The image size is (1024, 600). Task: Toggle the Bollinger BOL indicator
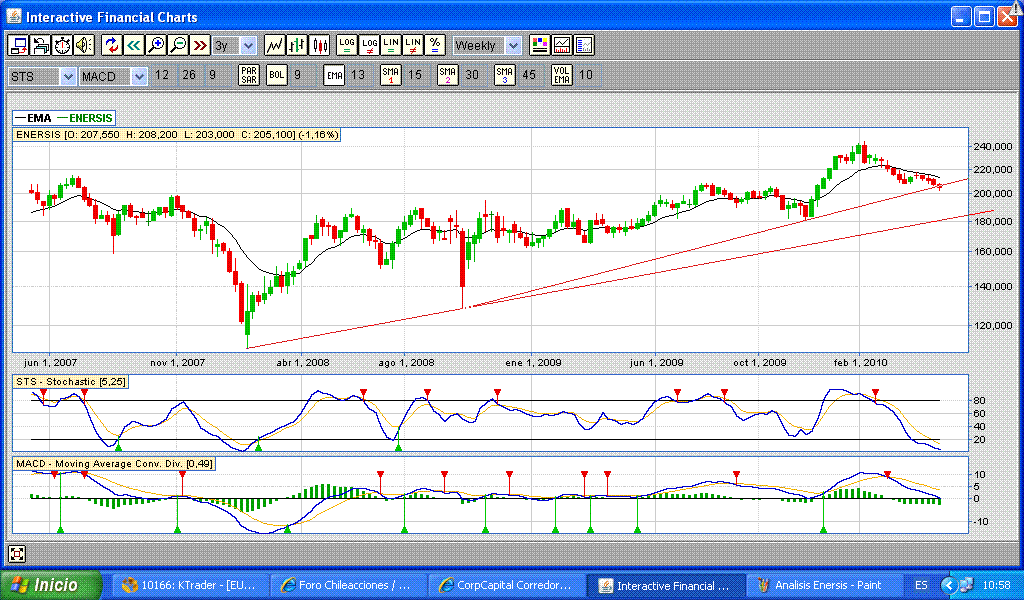(277, 75)
